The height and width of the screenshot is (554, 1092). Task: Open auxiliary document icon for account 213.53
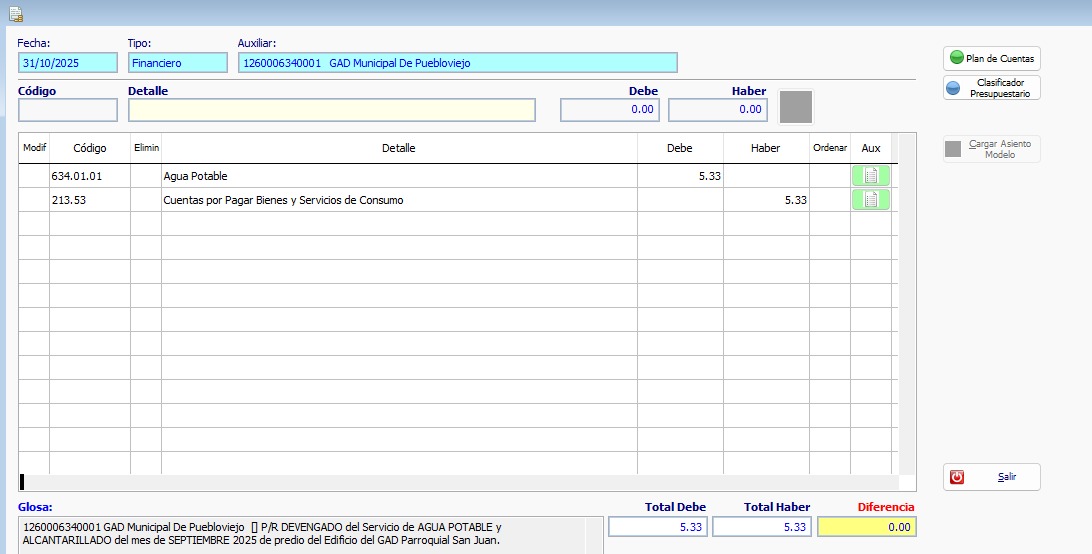click(871, 200)
